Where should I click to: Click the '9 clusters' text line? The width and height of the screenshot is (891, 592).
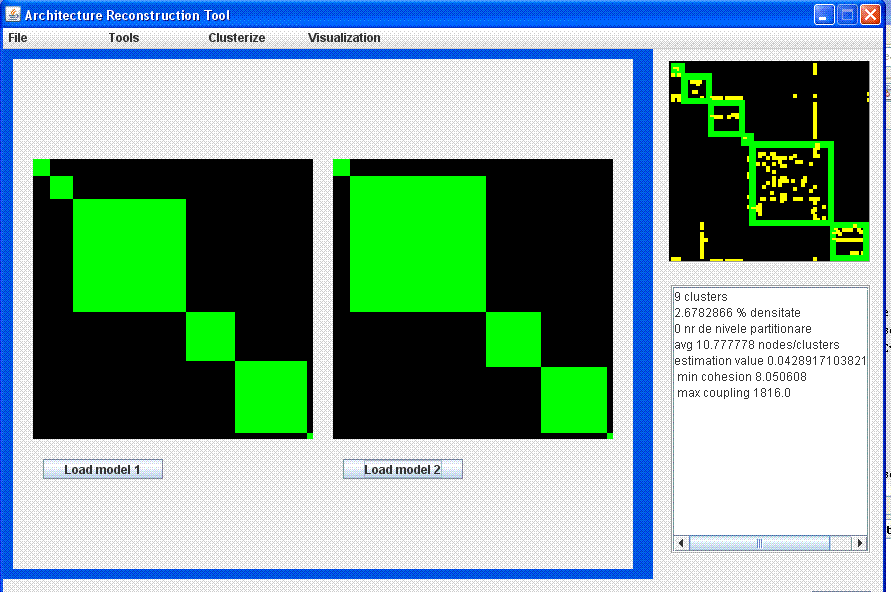pyautogui.click(x=701, y=297)
